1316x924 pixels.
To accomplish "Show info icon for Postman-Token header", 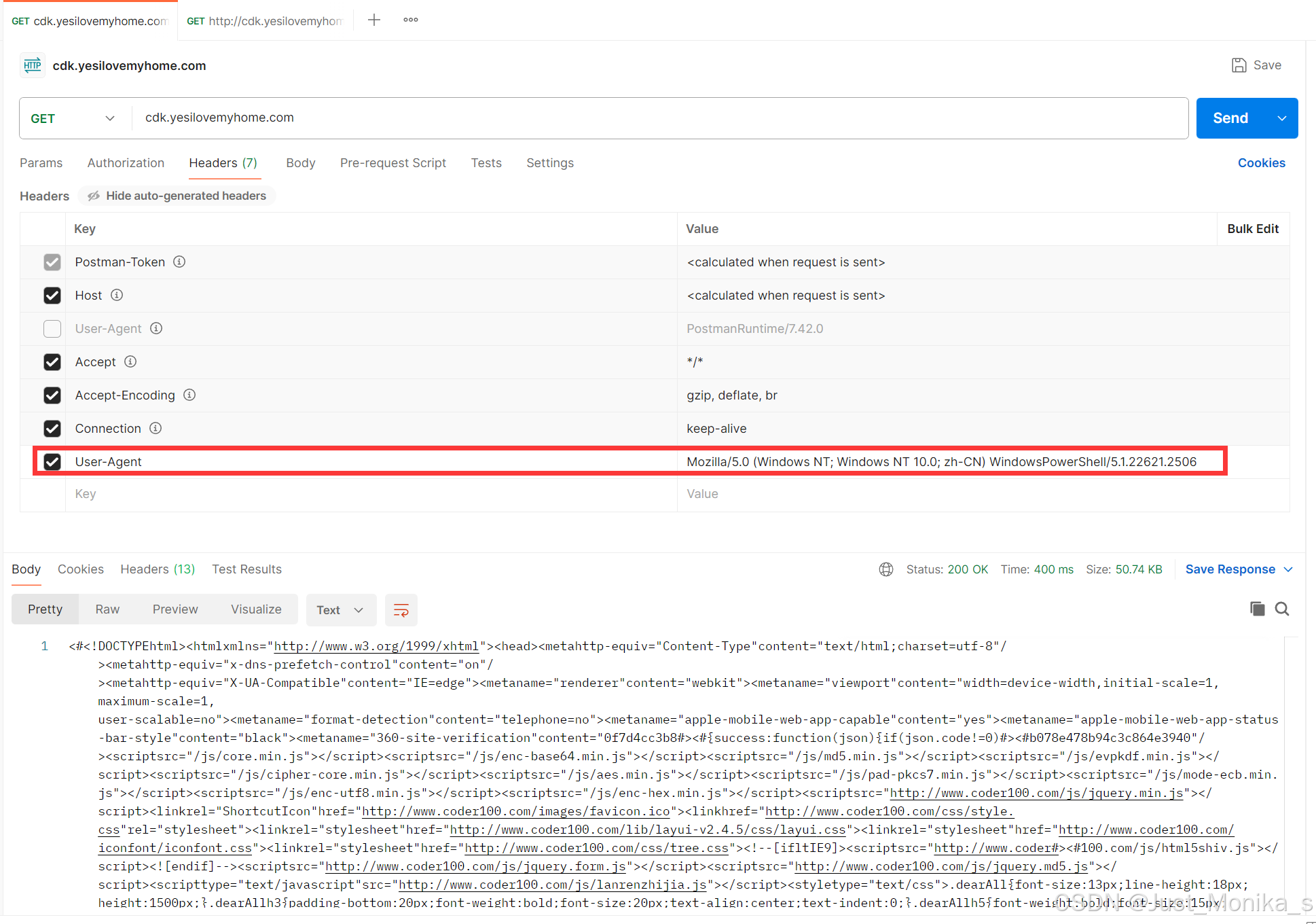I will [x=179, y=262].
